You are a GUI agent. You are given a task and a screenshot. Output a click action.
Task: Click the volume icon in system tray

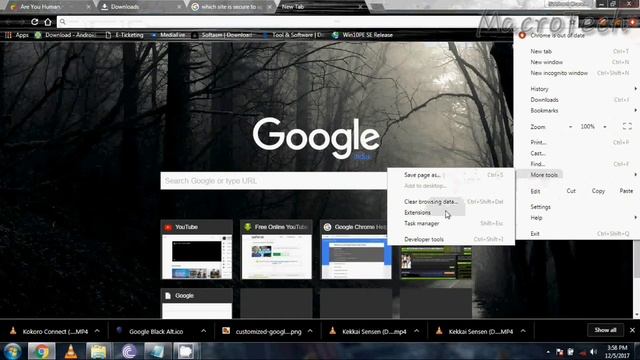(x=593, y=352)
